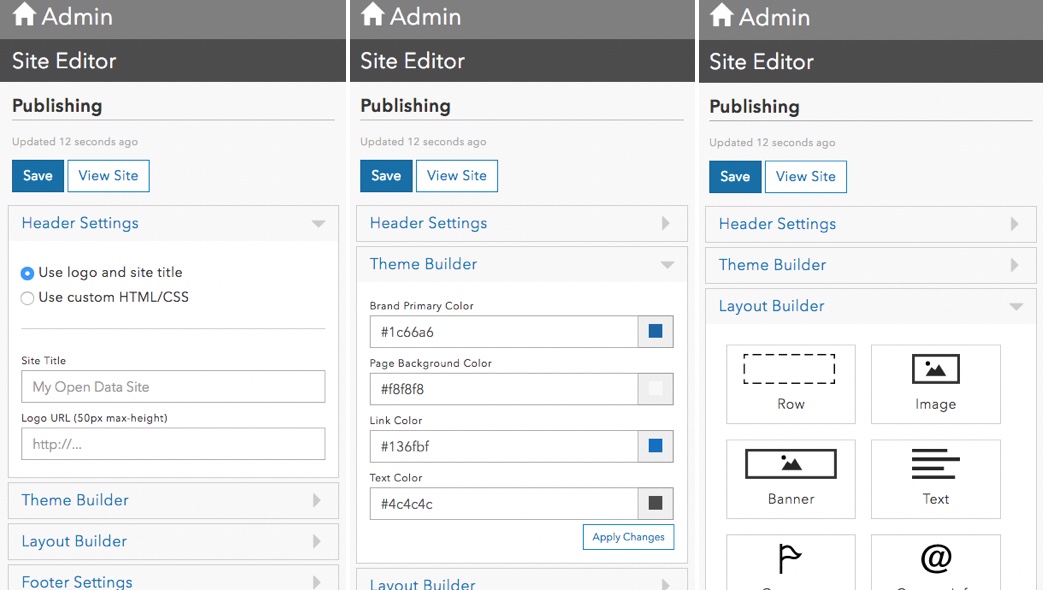Select the Image layout card
The image size is (1051, 590).
[x=935, y=383]
